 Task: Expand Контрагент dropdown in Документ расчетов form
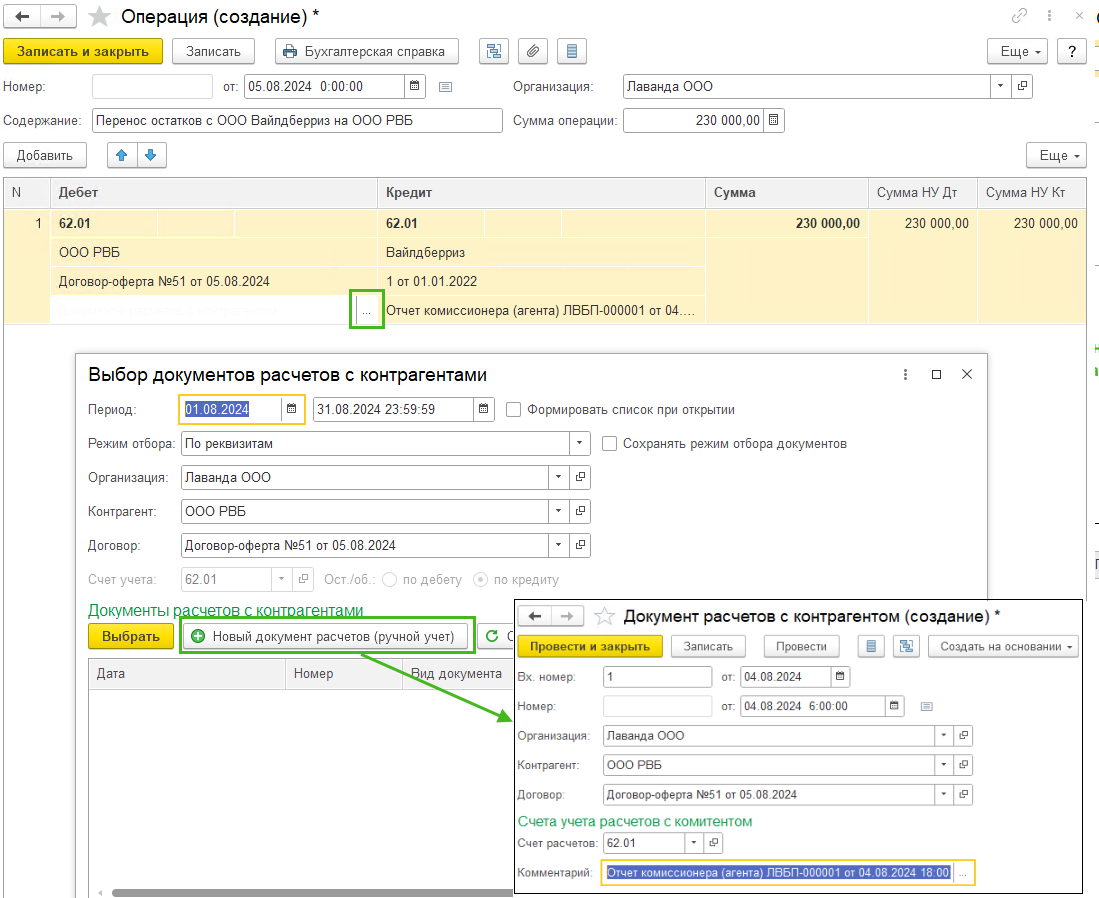point(944,765)
